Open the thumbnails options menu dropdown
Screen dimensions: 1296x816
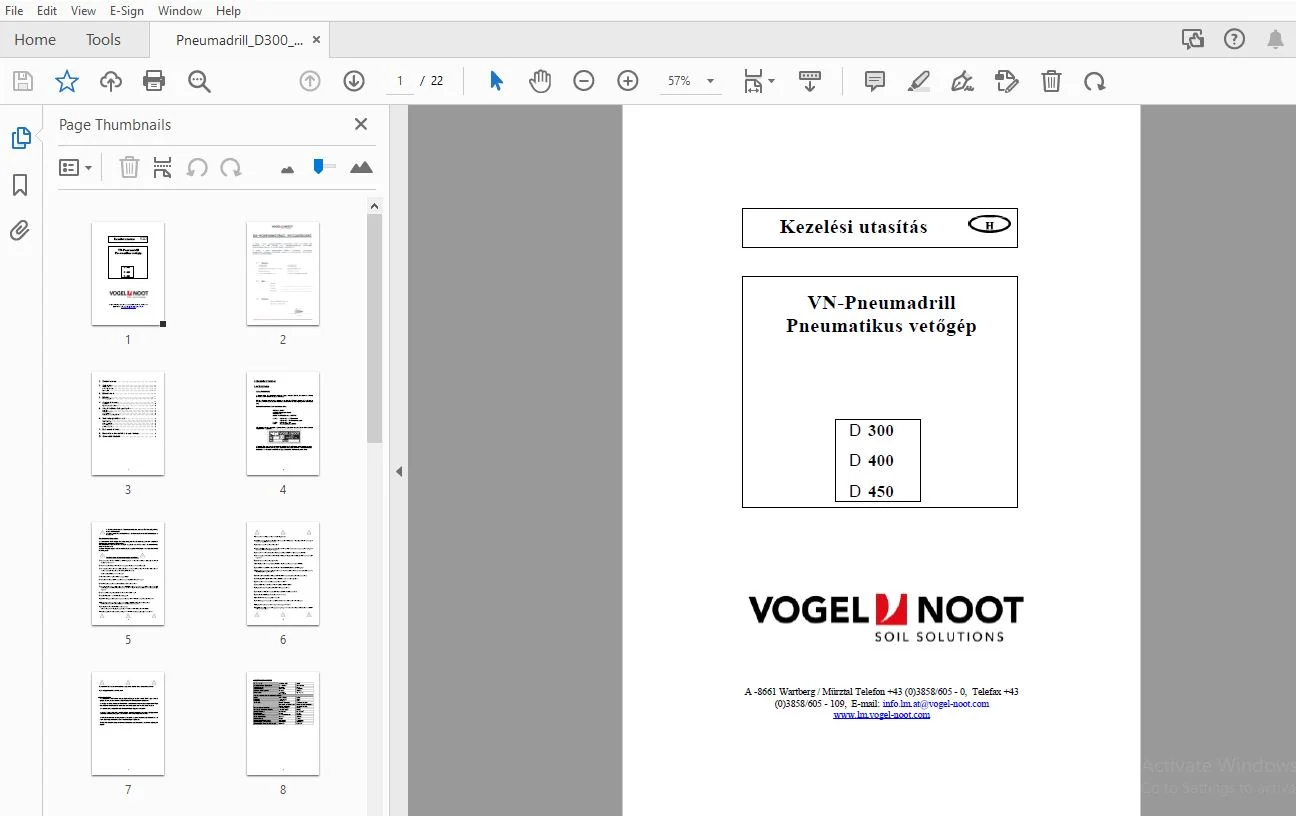click(x=76, y=167)
